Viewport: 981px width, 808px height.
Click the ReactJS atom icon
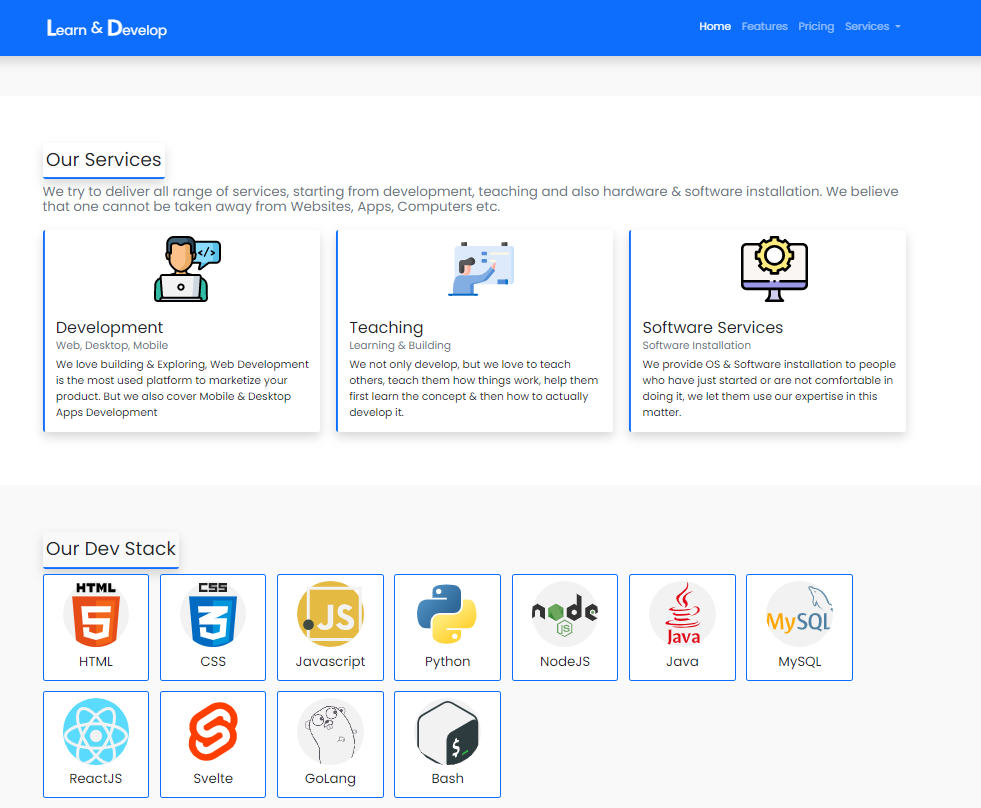96,731
